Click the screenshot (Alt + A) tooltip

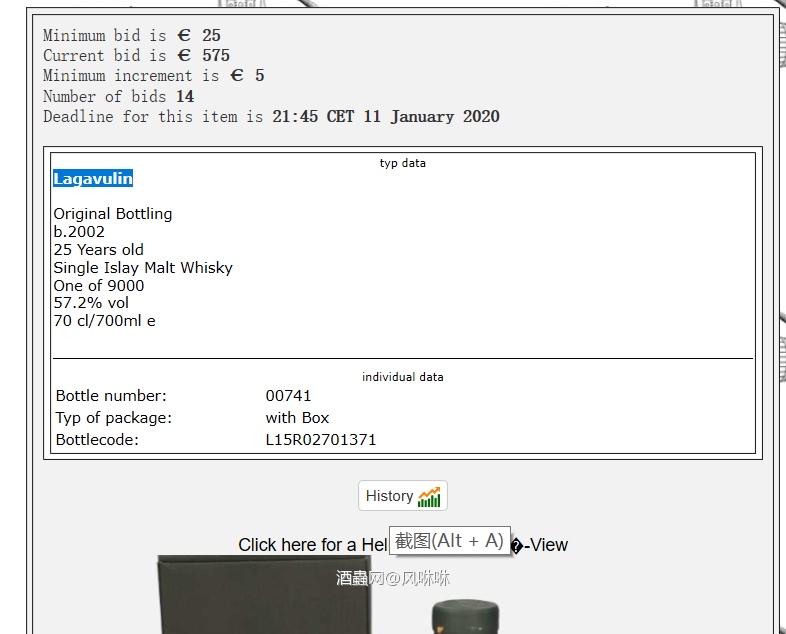tap(449, 541)
